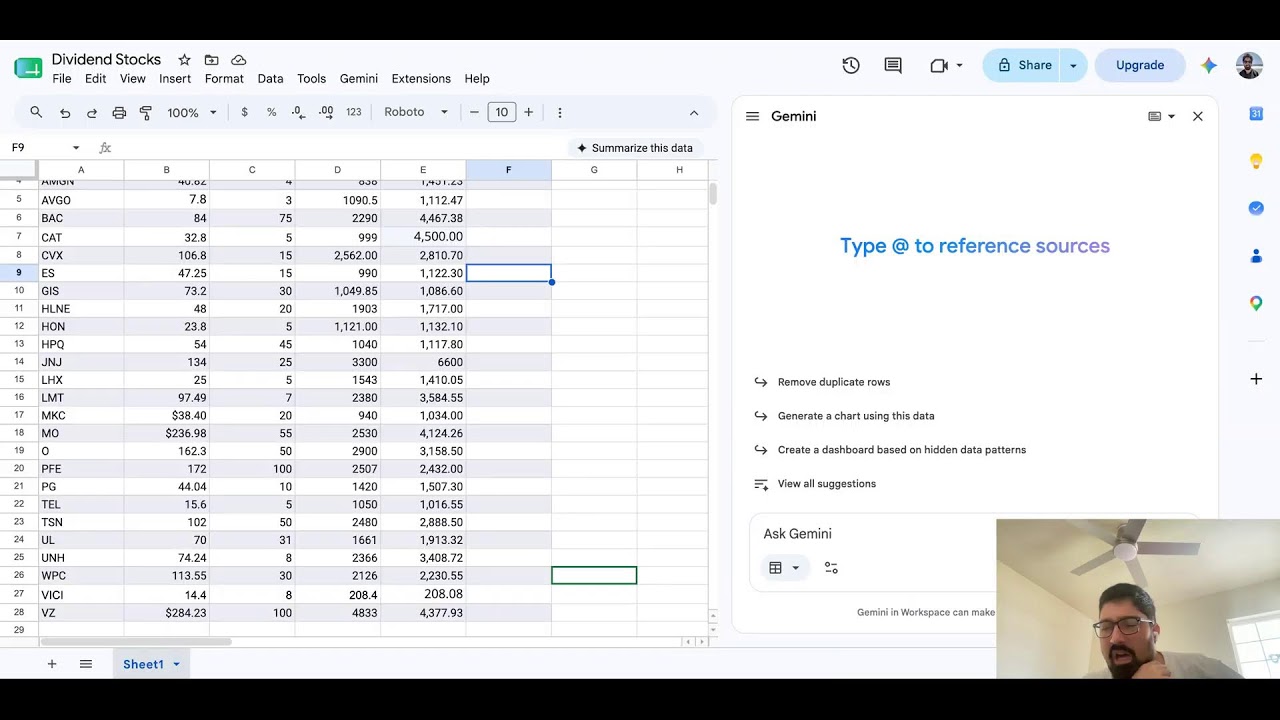Screen dimensions: 1280x720
Task: Select column F header
Action: (508, 170)
